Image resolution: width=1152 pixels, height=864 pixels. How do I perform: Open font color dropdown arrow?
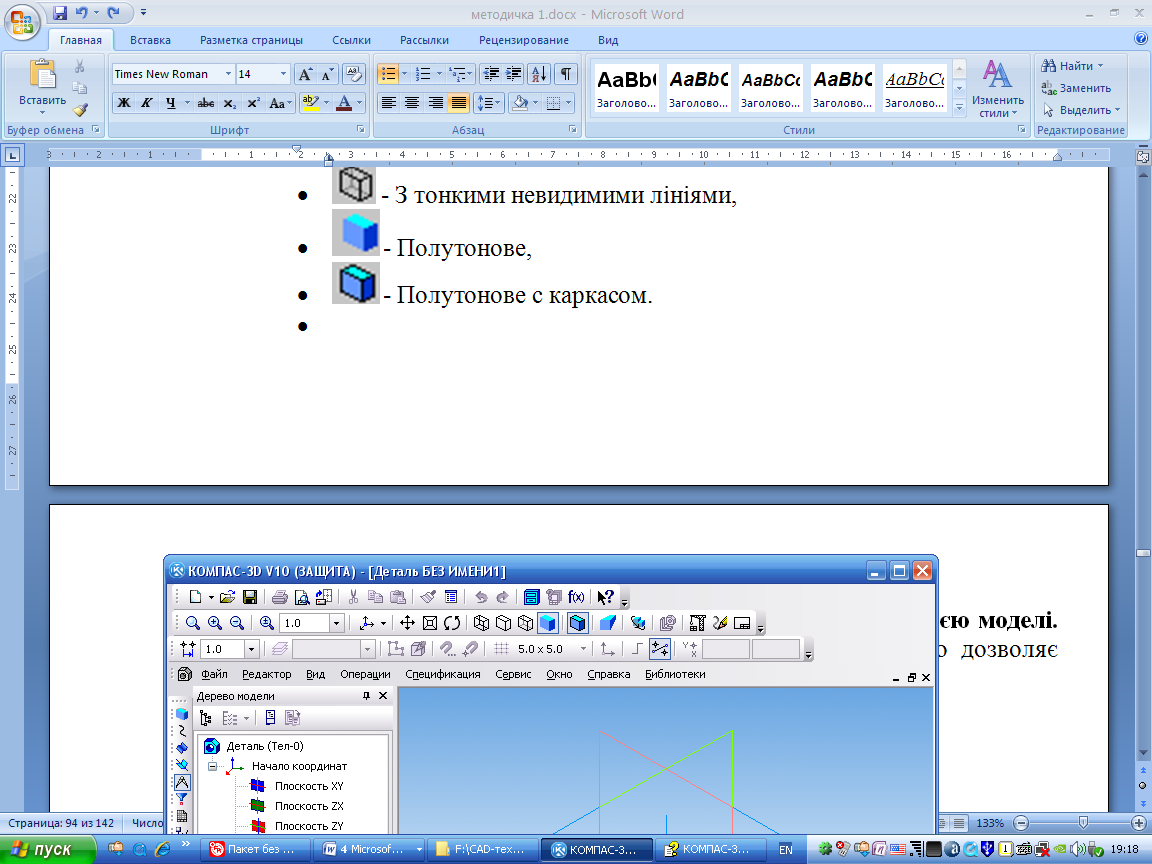359,103
